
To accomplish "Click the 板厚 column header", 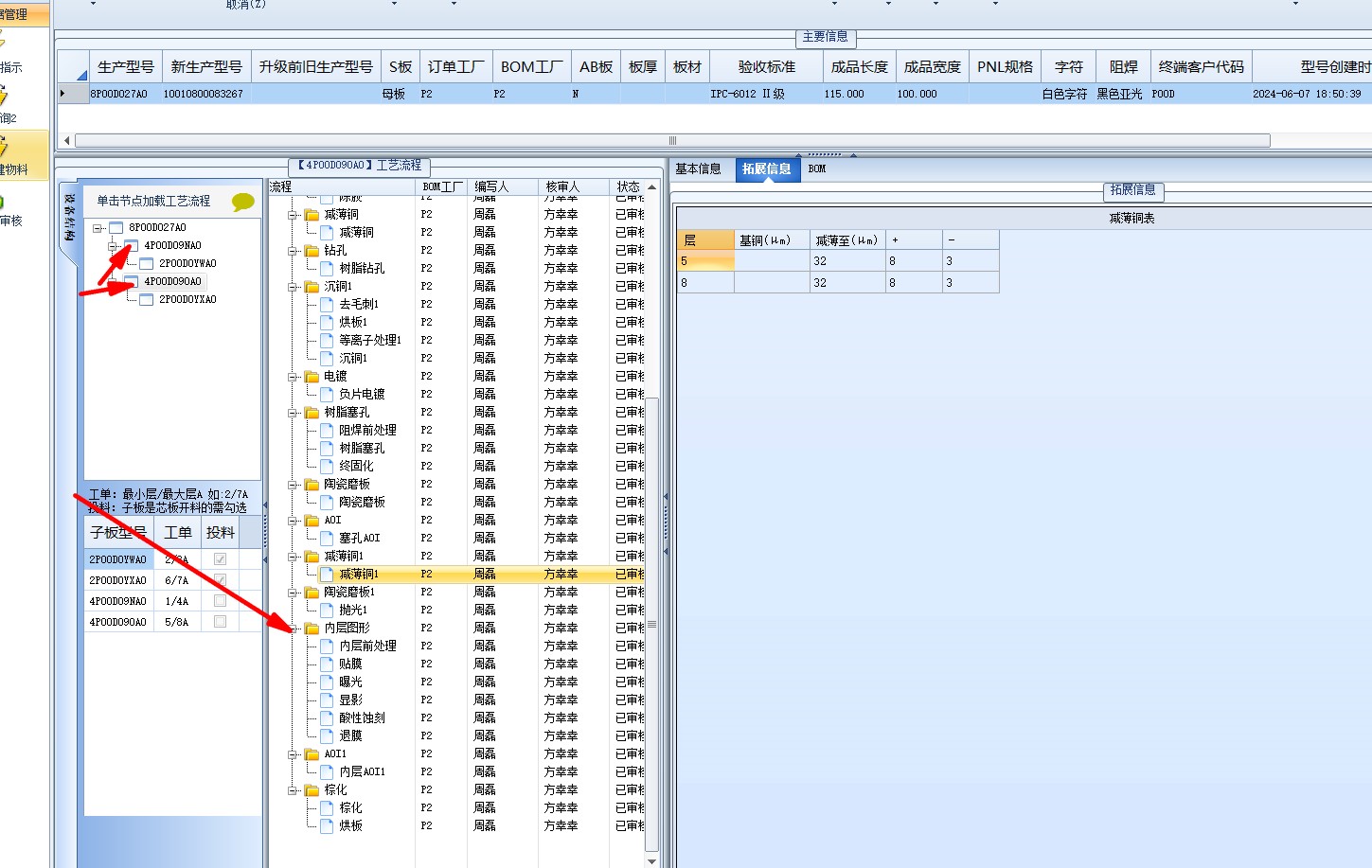I will pos(643,67).
